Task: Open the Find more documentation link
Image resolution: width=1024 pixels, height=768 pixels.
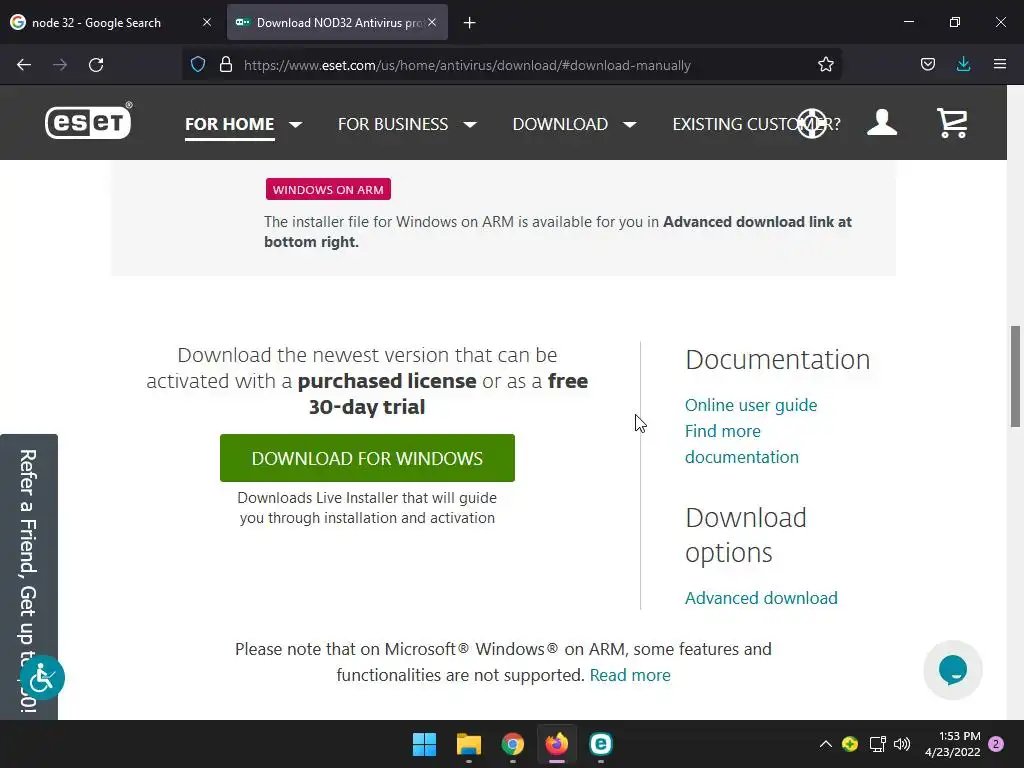Action: [742, 444]
